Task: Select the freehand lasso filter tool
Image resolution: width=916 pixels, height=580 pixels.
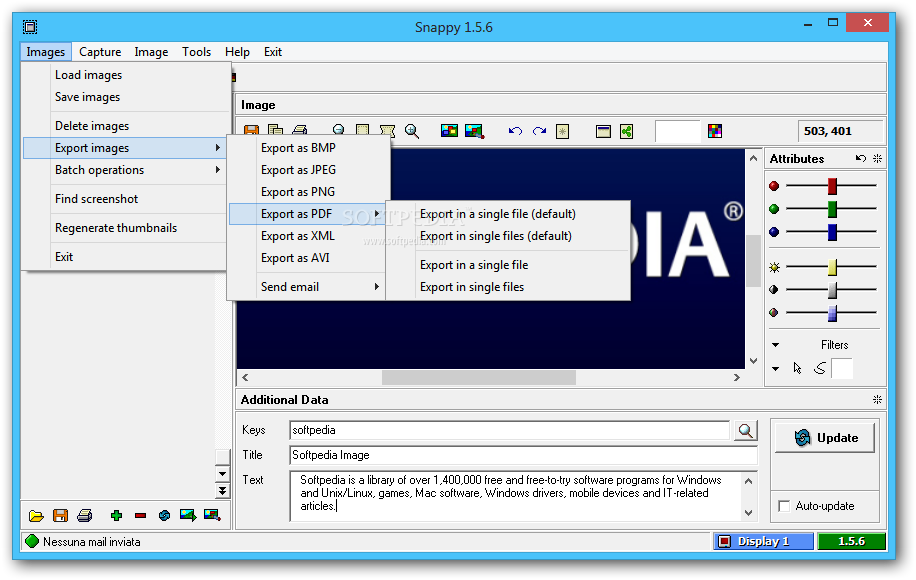Action: click(820, 368)
